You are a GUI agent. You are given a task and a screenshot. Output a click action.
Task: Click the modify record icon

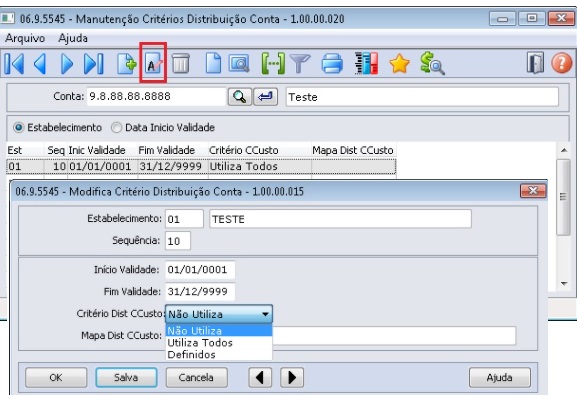(x=153, y=64)
